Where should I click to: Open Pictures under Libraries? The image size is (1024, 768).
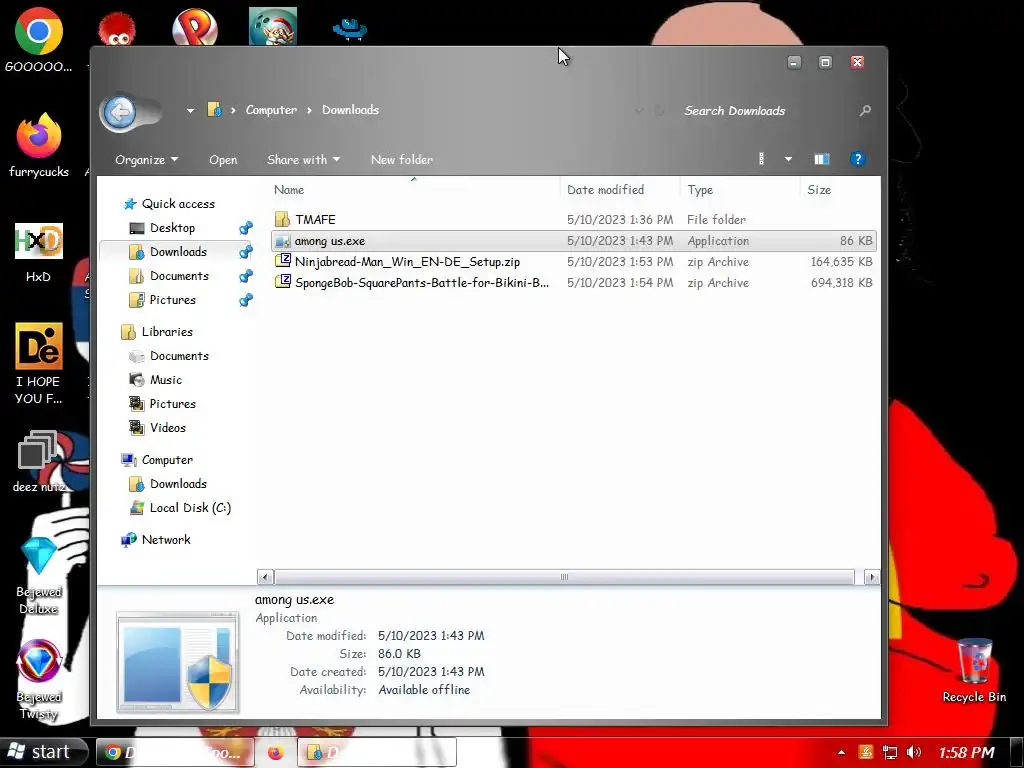(172, 404)
